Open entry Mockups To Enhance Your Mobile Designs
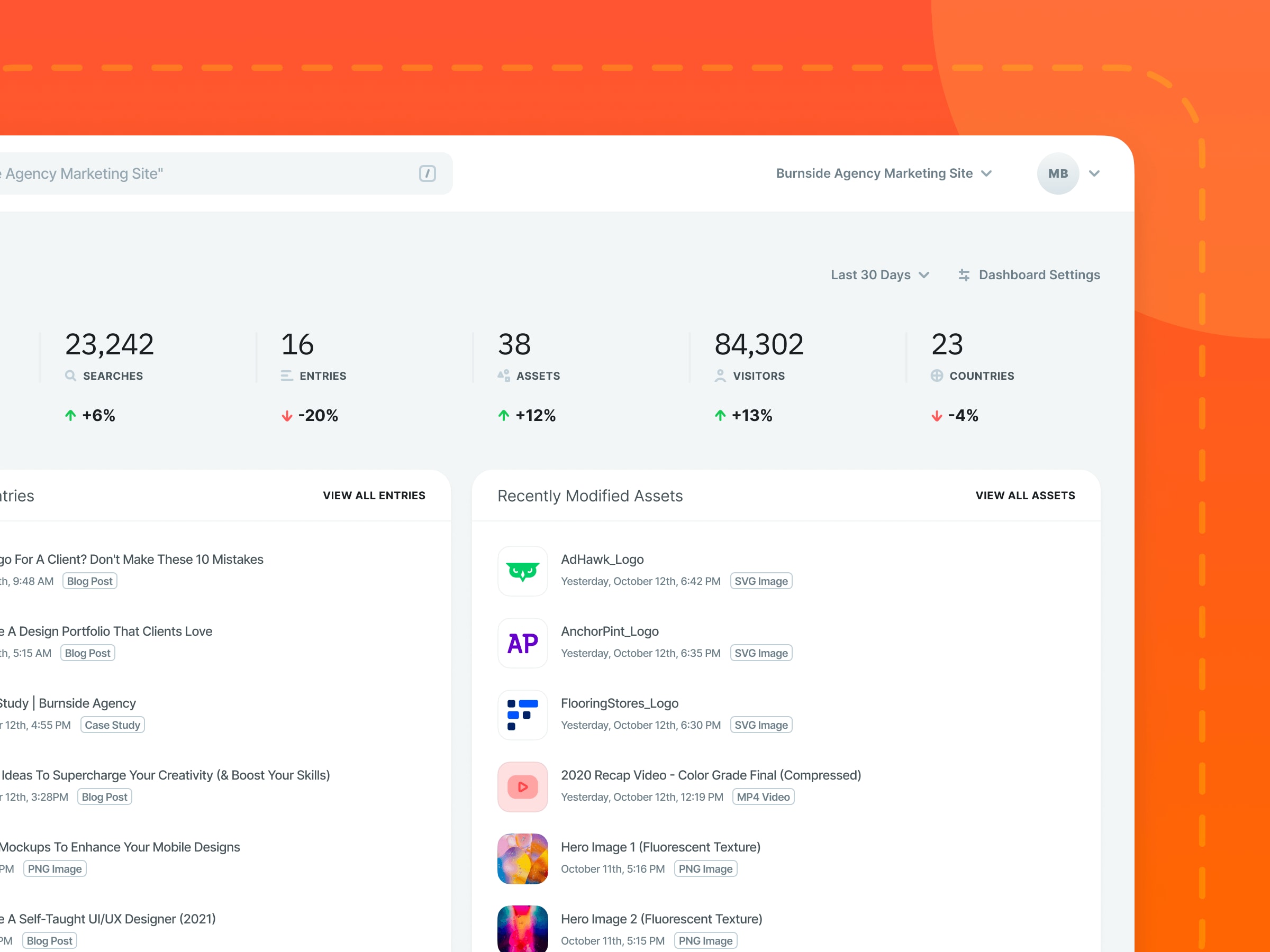1270x952 pixels. point(120,847)
